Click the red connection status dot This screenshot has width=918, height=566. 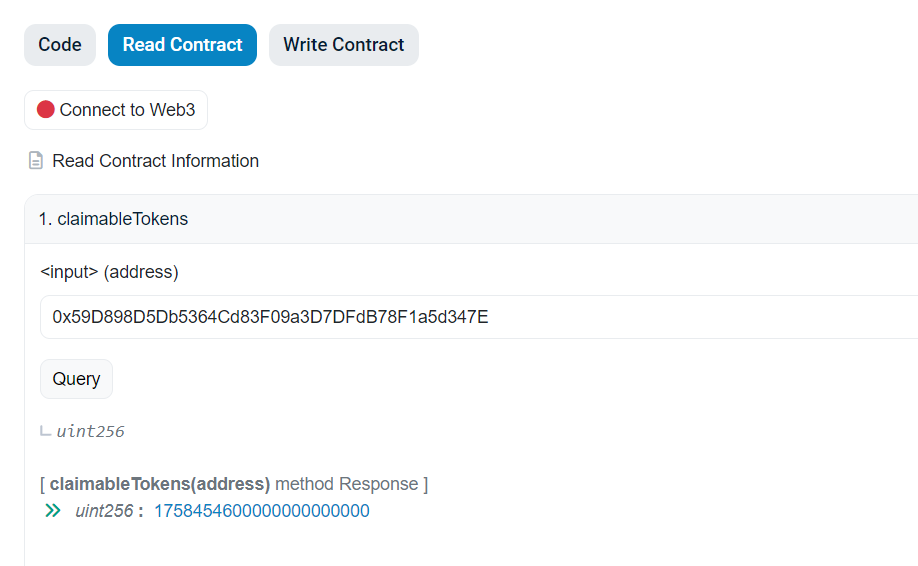click(x=46, y=110)
